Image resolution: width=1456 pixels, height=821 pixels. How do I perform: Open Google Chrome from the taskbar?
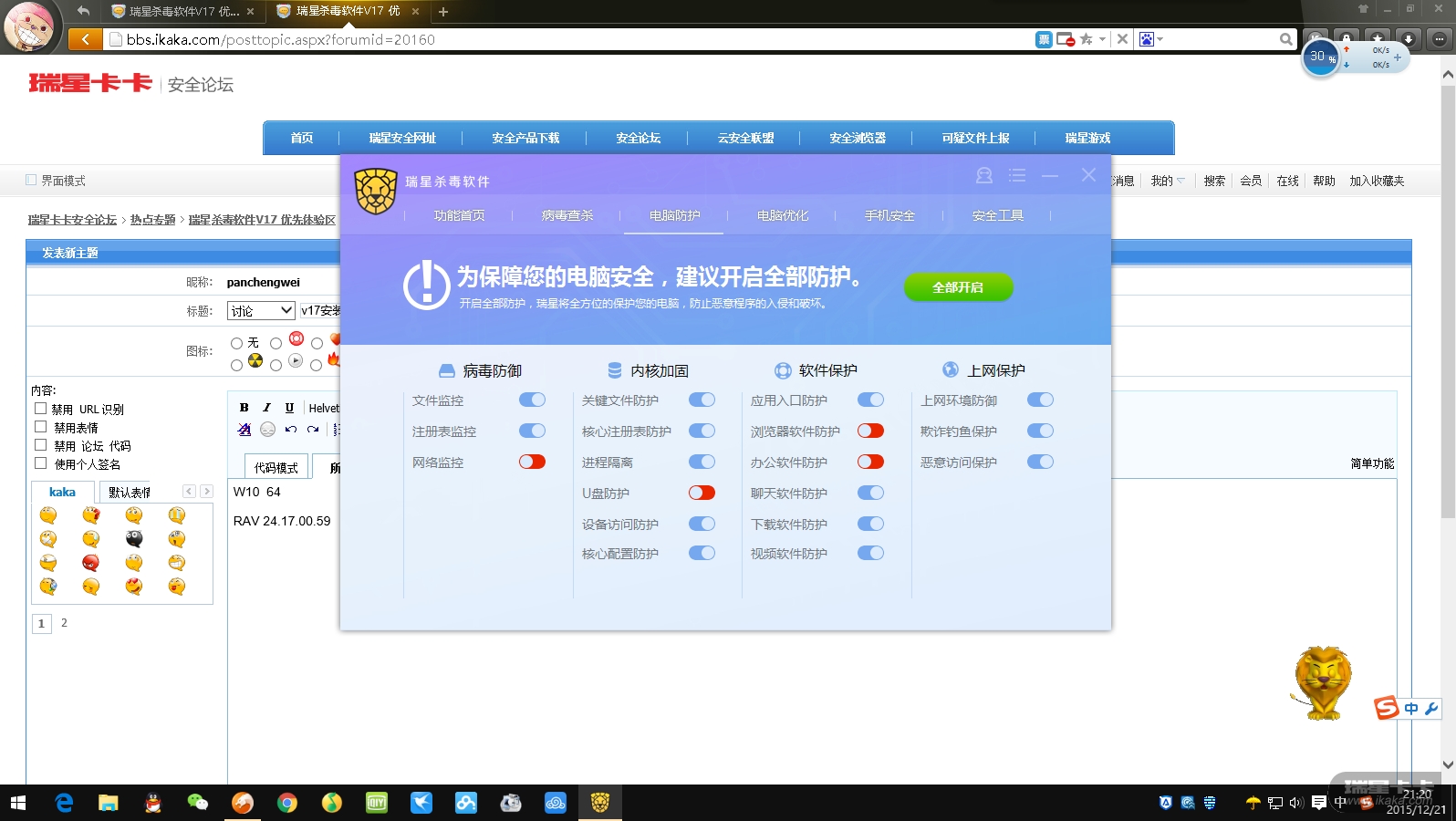[286, 803]
